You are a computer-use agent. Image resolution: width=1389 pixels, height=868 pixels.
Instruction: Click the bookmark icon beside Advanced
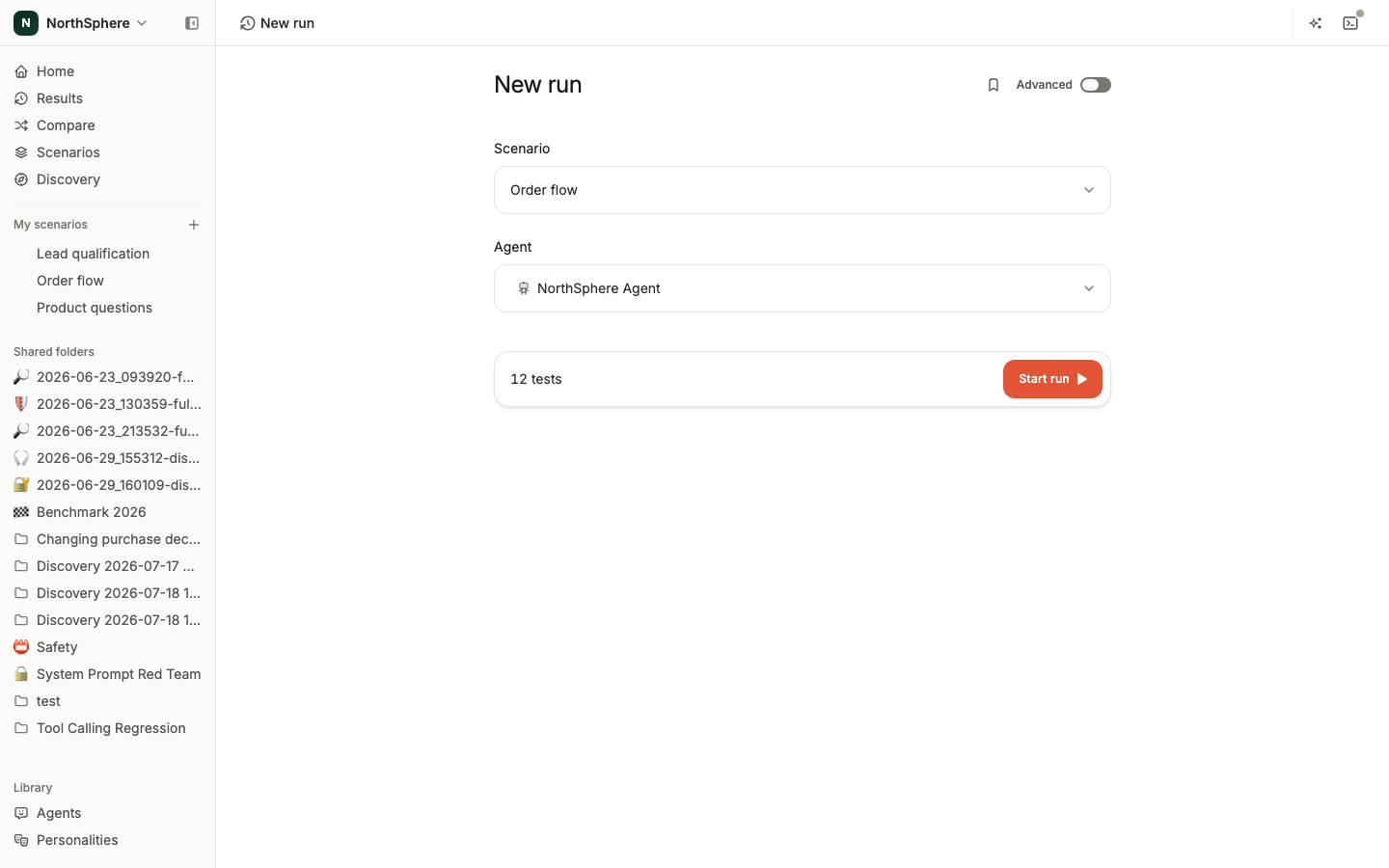click(994, 85)
